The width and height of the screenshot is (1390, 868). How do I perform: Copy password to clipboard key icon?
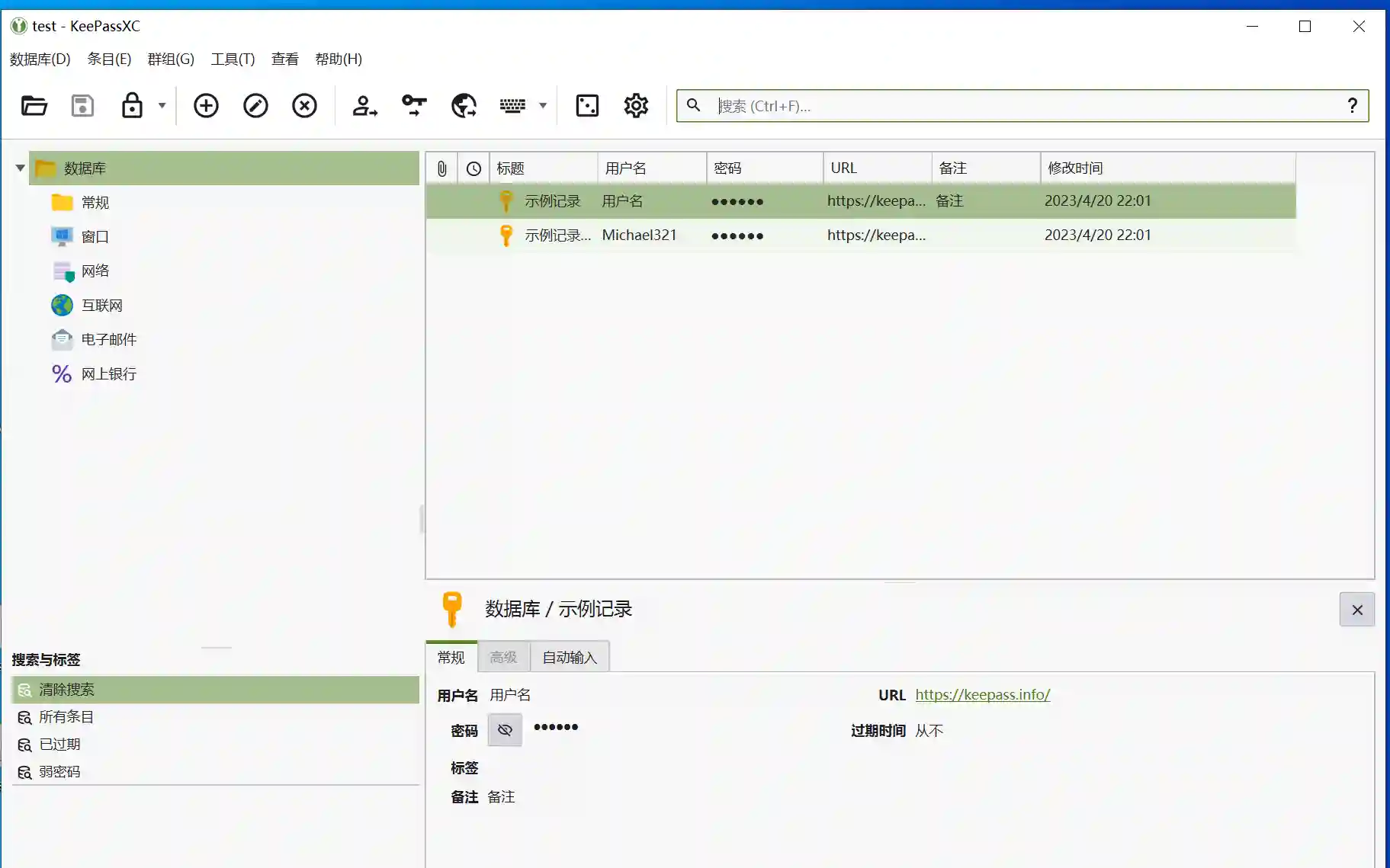click(x=414, y=105)
